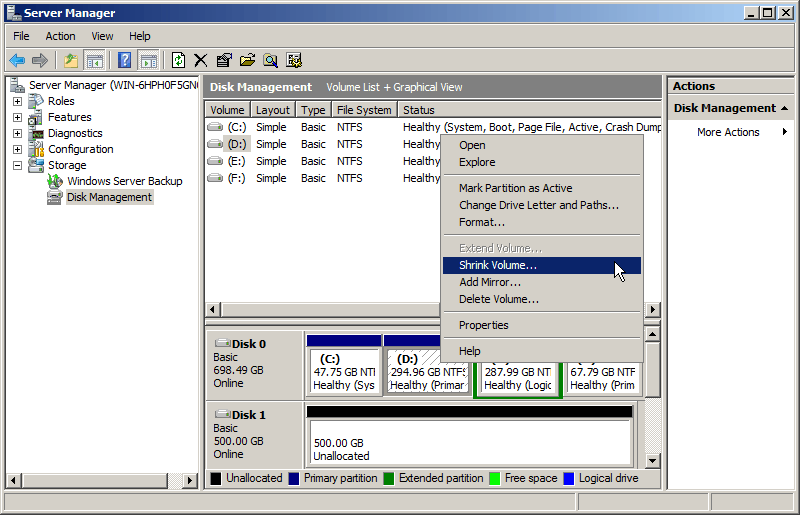The width and height of the screenshot is (800, 515).
Task: Collapse the Storage tree node
Action: 17,165
